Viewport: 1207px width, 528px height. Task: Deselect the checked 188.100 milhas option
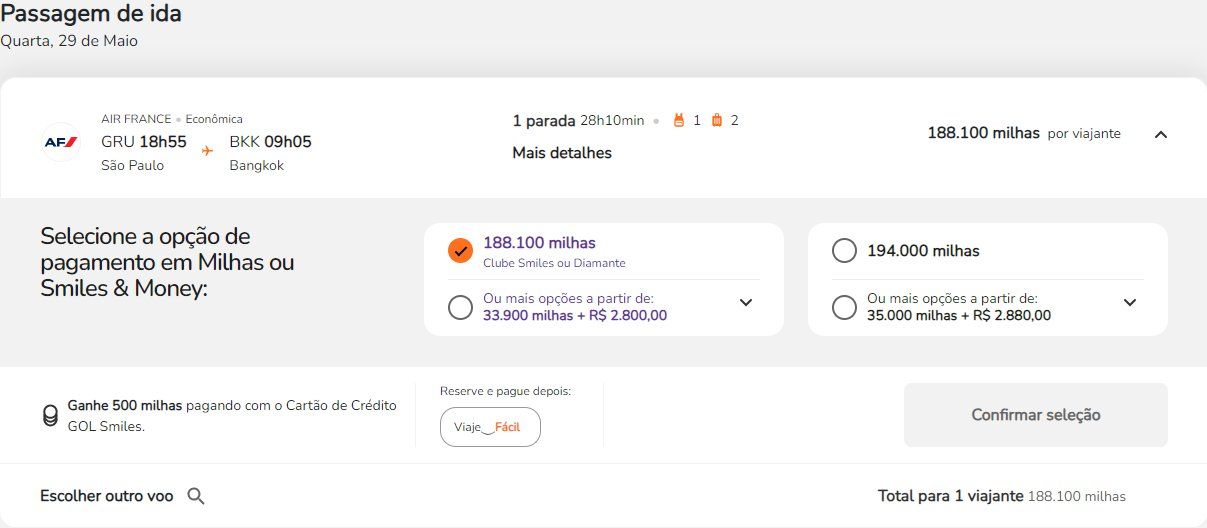point(460,251)
